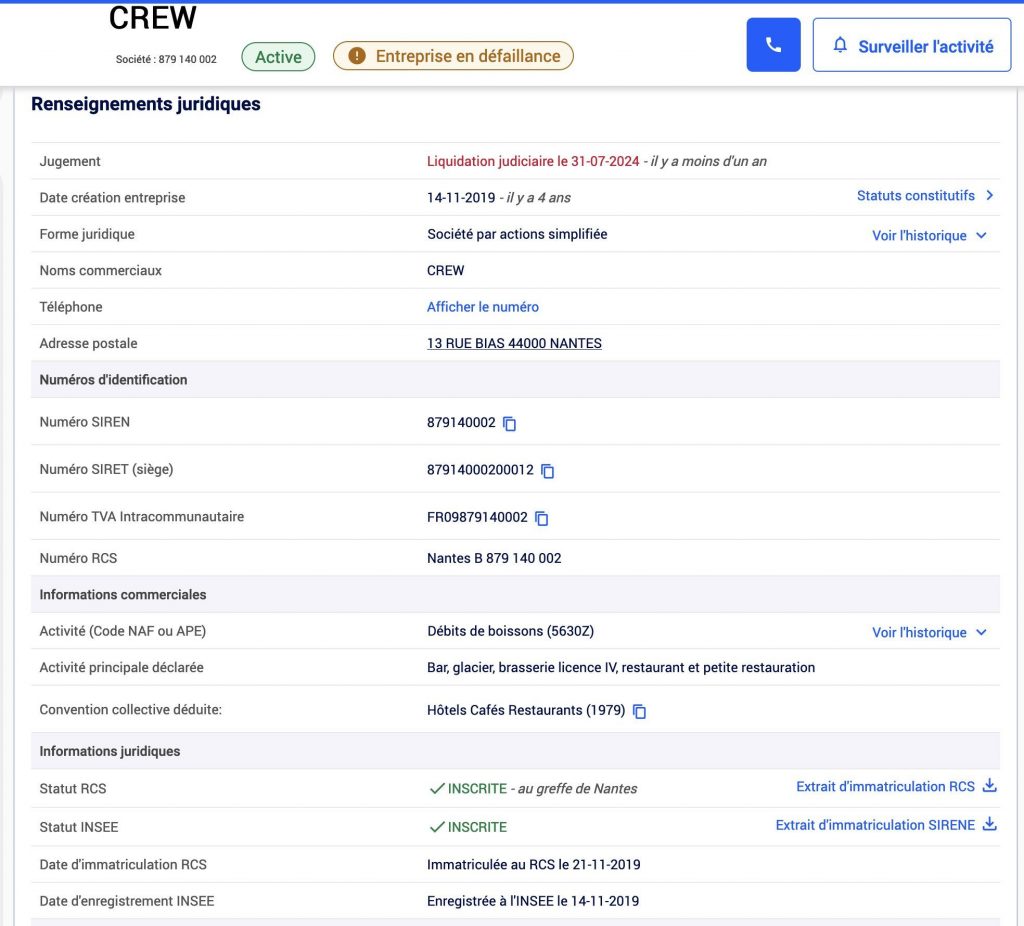The image size is (1024, 926).
Task: Click Extrait d'immatriculation RCS link
Action: (884, 787)
